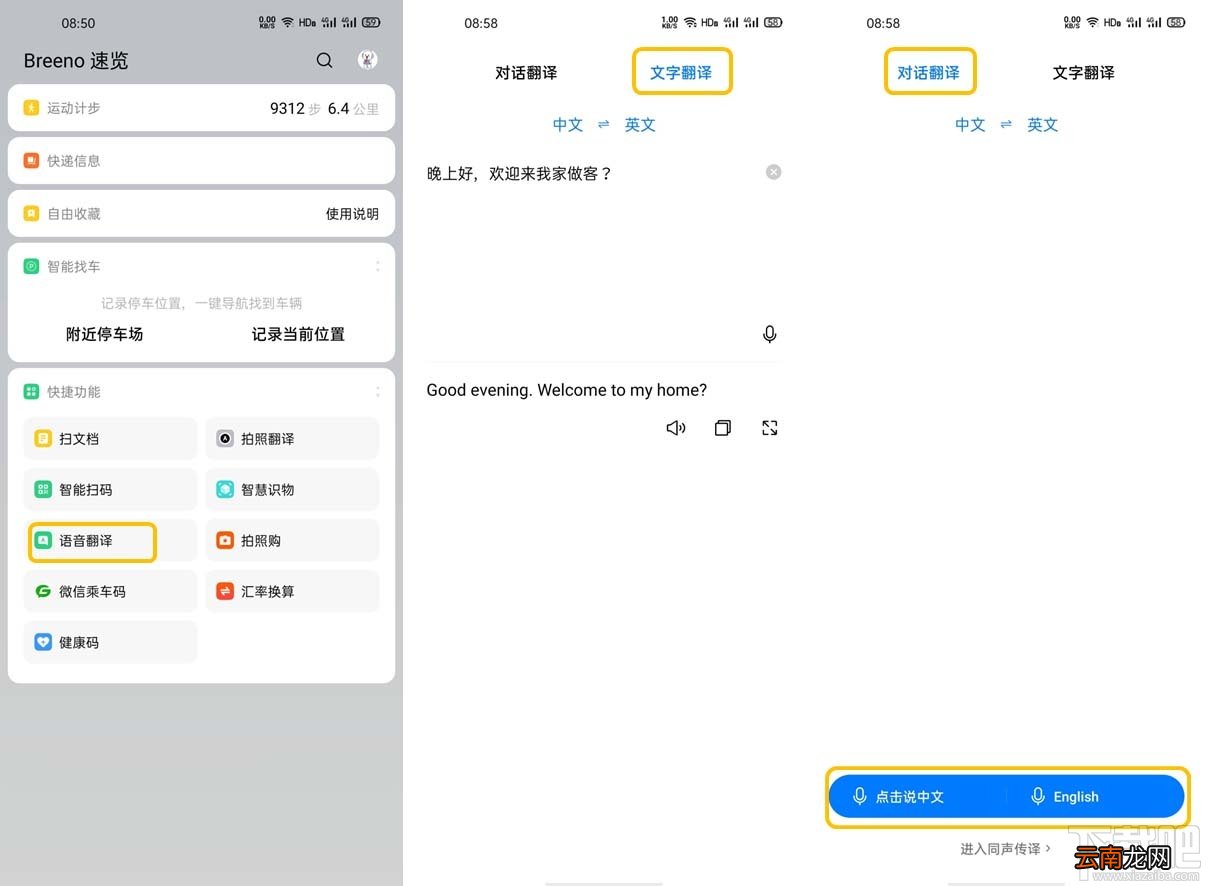Open 使用说明 link in 自由收藏

(x=352, y=214)
